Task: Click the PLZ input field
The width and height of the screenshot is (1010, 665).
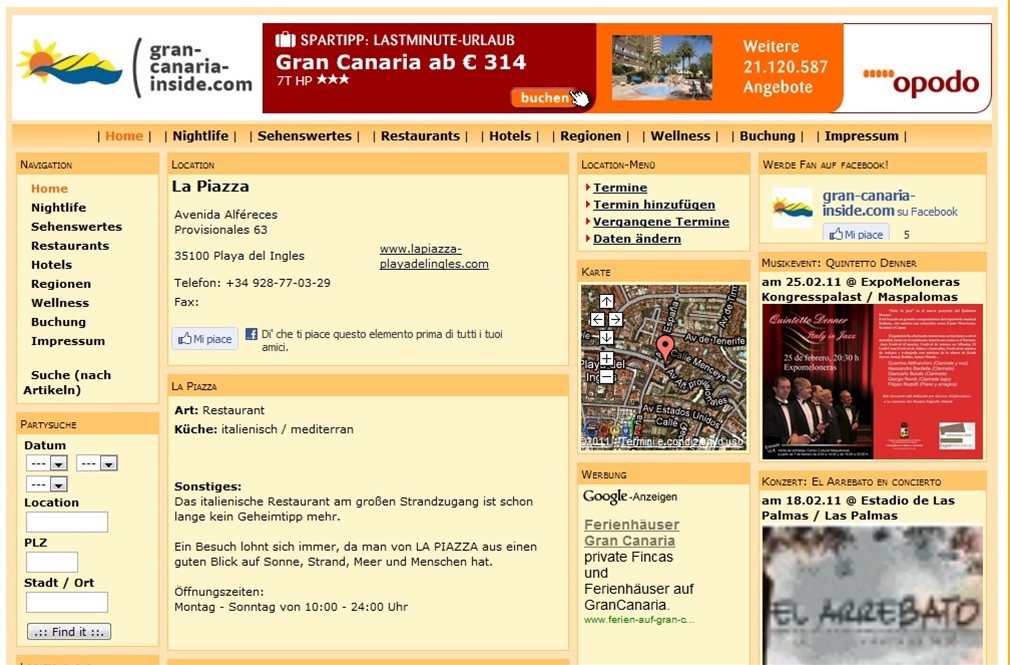Action: (x=52, y=562)
